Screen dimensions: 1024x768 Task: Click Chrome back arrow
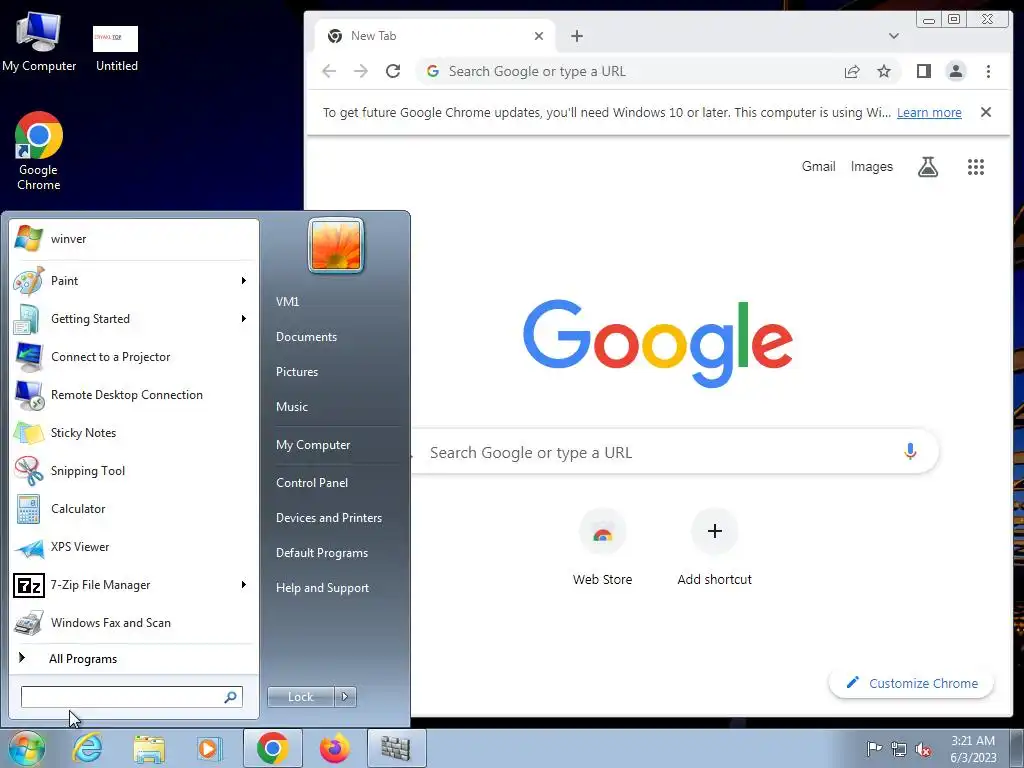point(329,71)
